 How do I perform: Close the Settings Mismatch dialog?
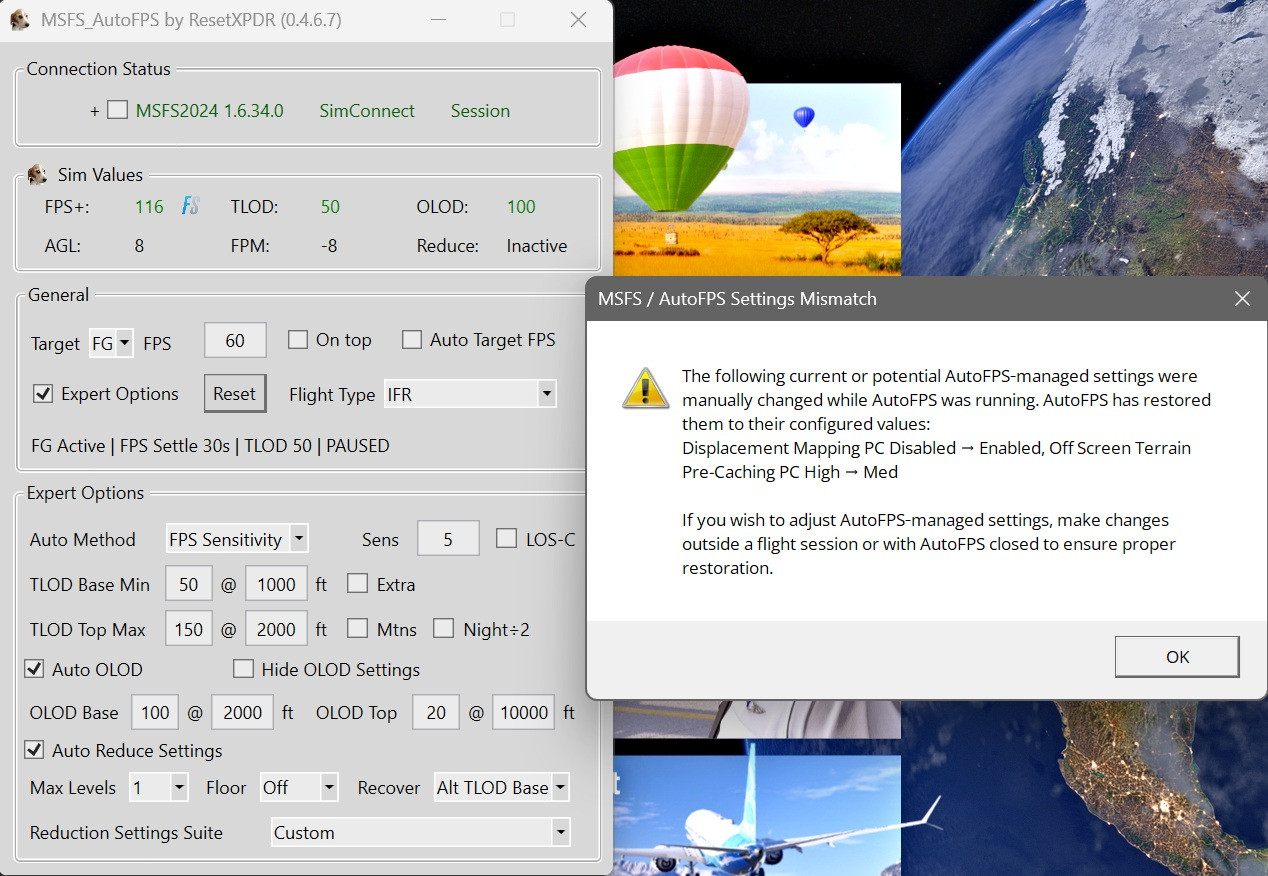tap(1242, 299)
